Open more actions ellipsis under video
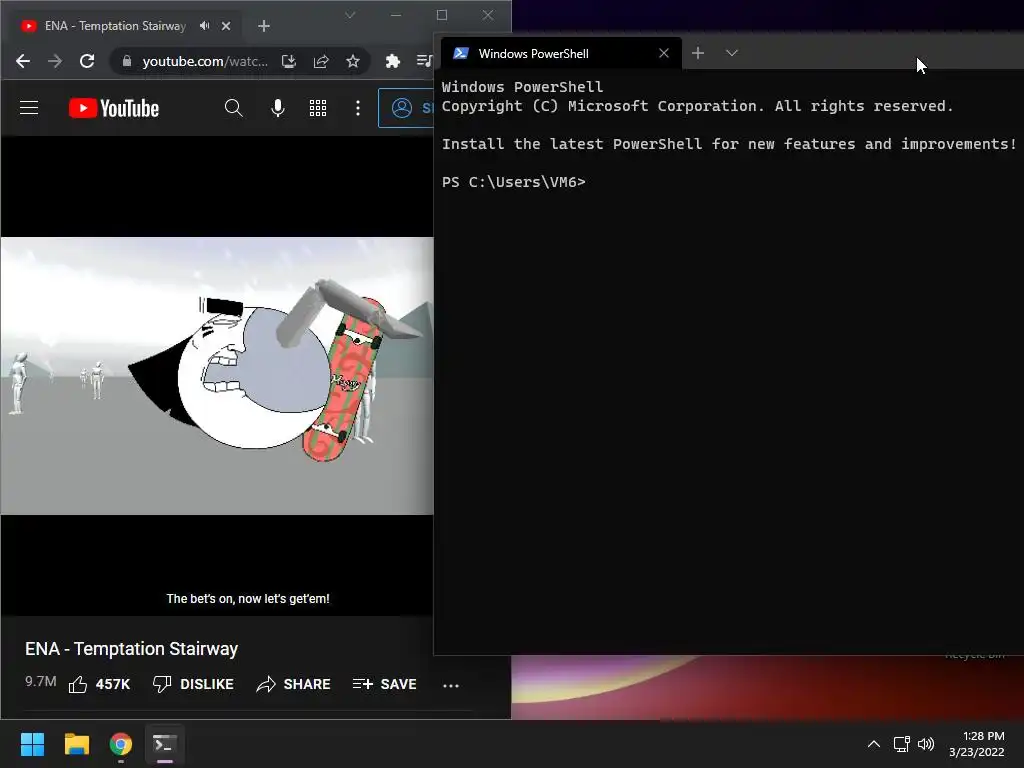Viewport: 1024px width, 768px height. 451,685
